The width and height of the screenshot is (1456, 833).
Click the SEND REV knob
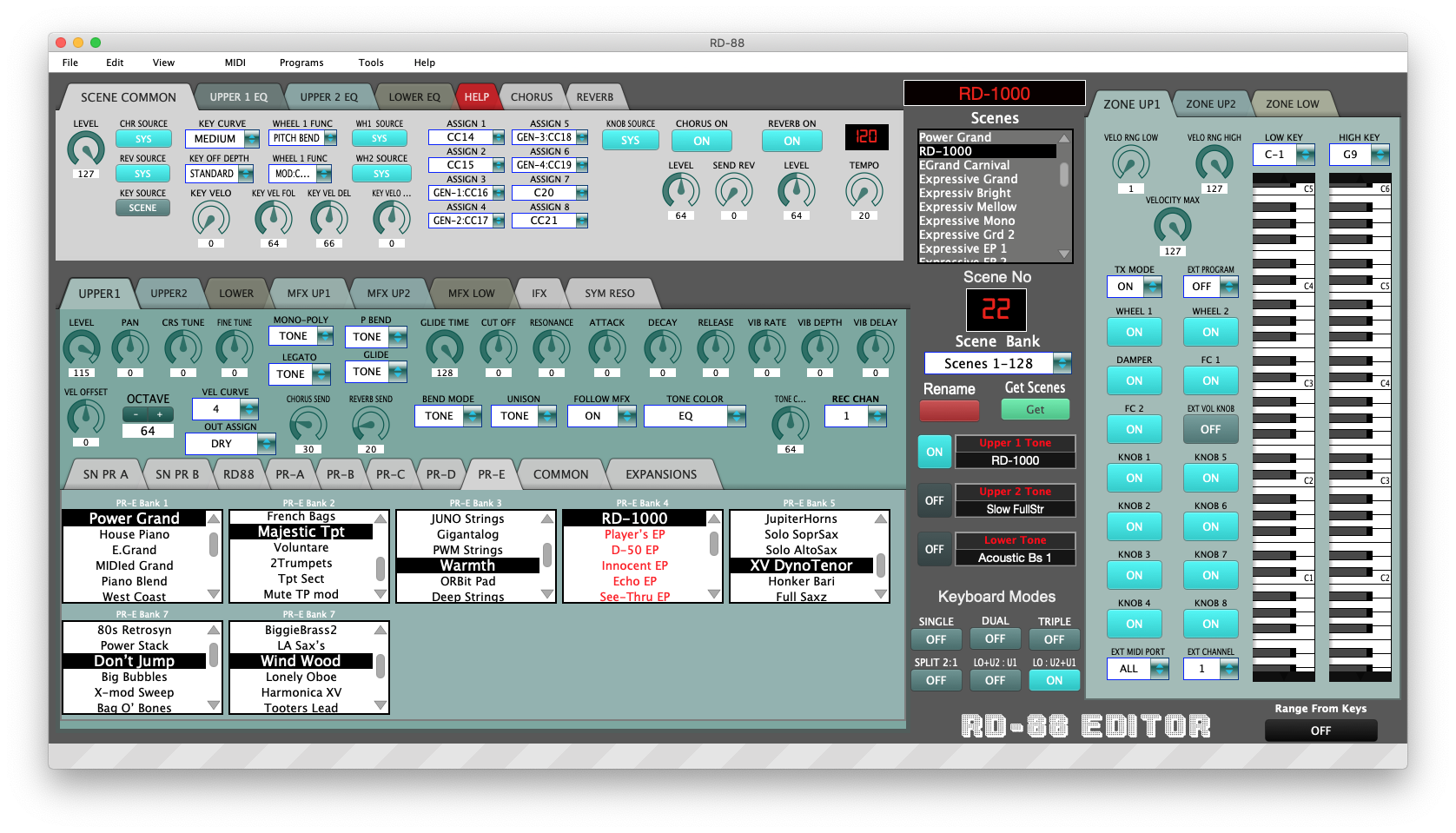point(733,191)
